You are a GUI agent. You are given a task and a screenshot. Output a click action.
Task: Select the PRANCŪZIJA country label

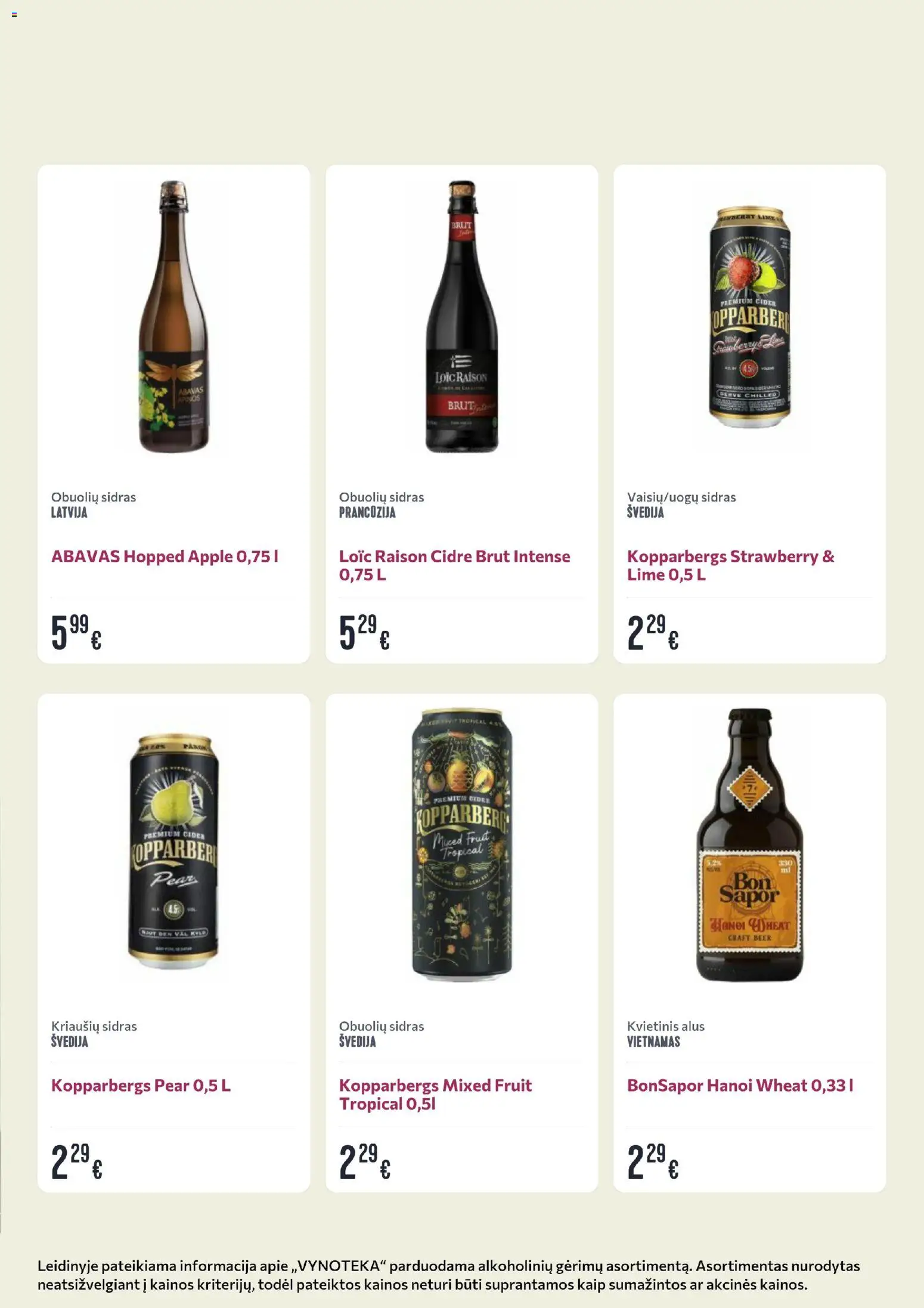click(367, 513)
